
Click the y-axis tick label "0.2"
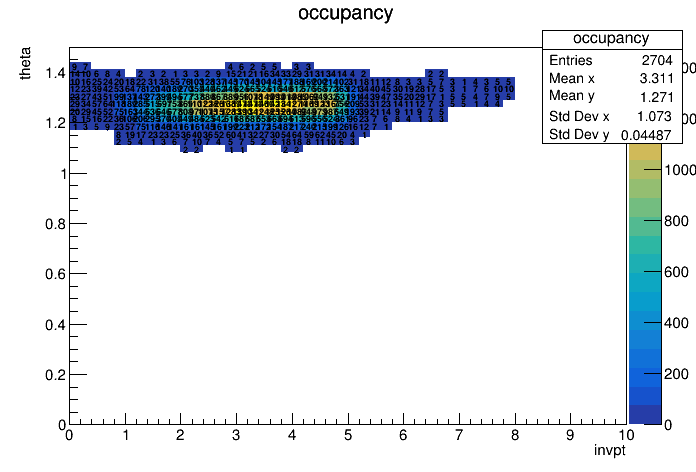click(x=55, y=375)
